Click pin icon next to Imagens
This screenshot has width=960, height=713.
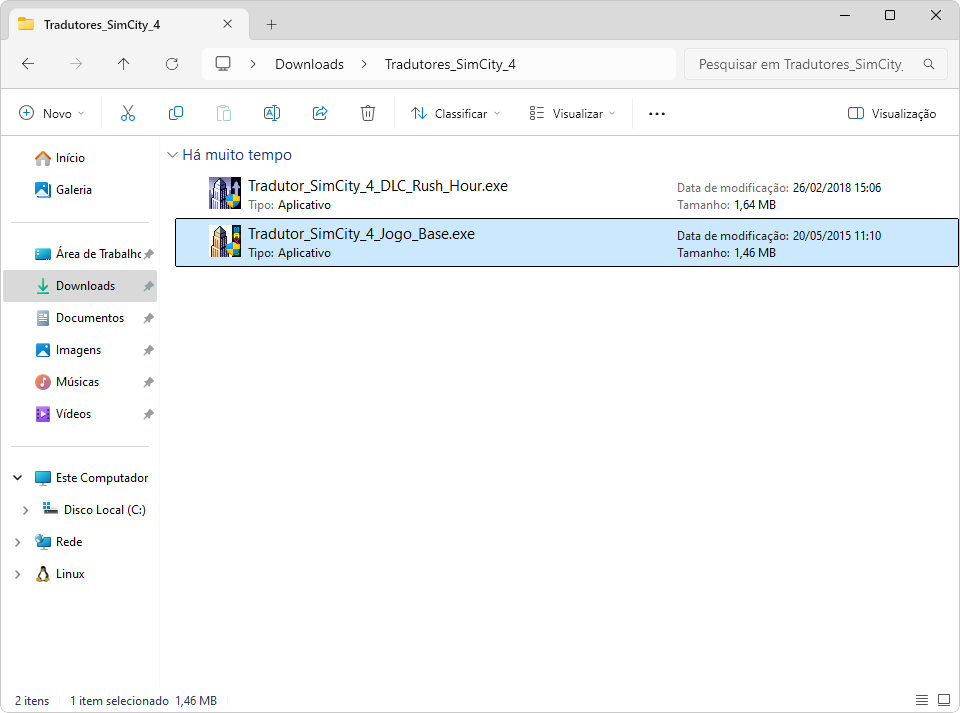[148, 350]
